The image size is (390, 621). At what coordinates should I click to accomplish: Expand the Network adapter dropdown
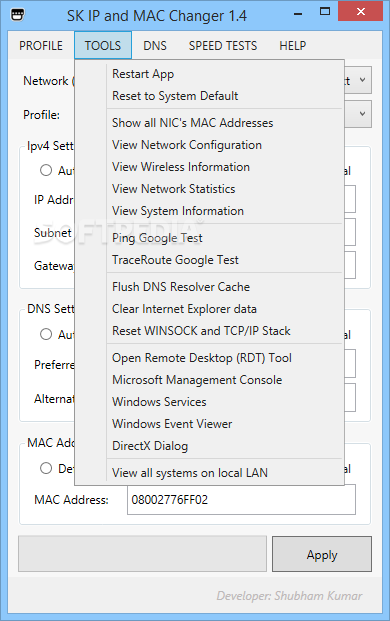pyautogui.click(x=362, y=80)
